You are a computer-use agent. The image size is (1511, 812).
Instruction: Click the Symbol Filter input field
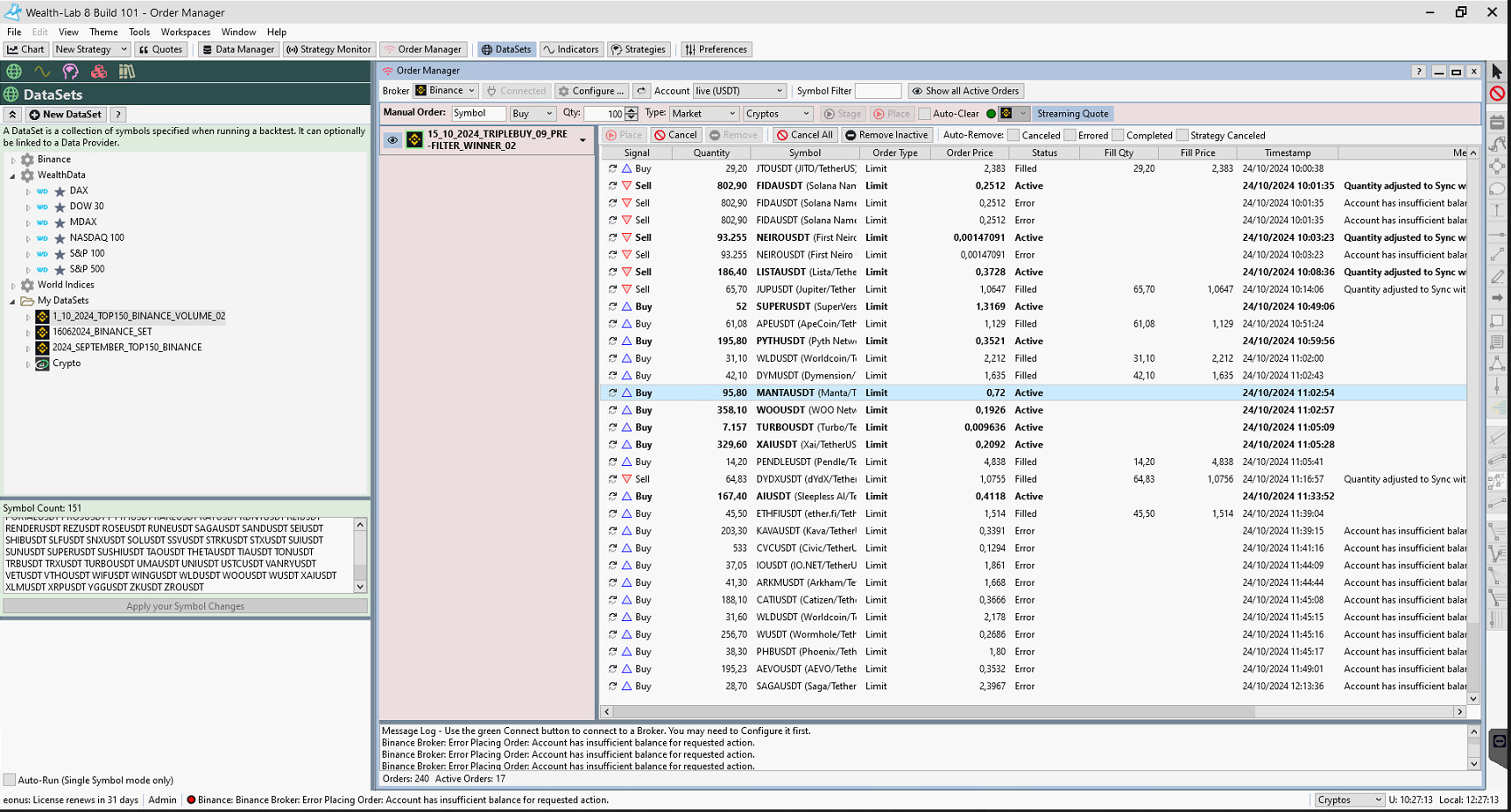[x=878, y=91]
